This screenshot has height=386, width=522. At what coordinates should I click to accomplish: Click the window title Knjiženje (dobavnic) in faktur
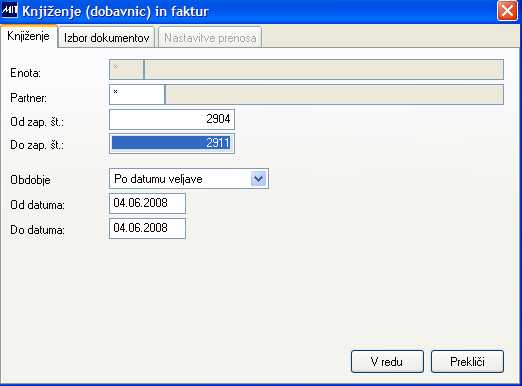click(x=115, y=11)
